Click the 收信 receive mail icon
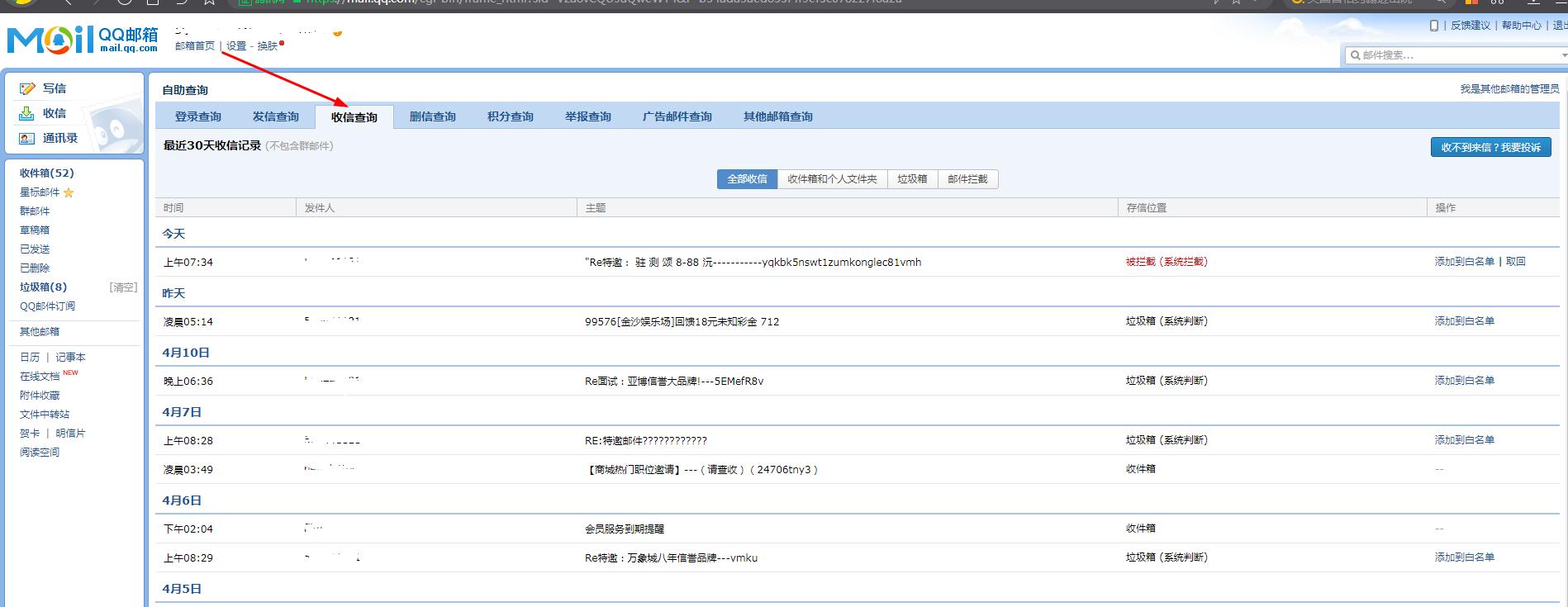Viewport: 1568px width, 607px height. point(27,113)
